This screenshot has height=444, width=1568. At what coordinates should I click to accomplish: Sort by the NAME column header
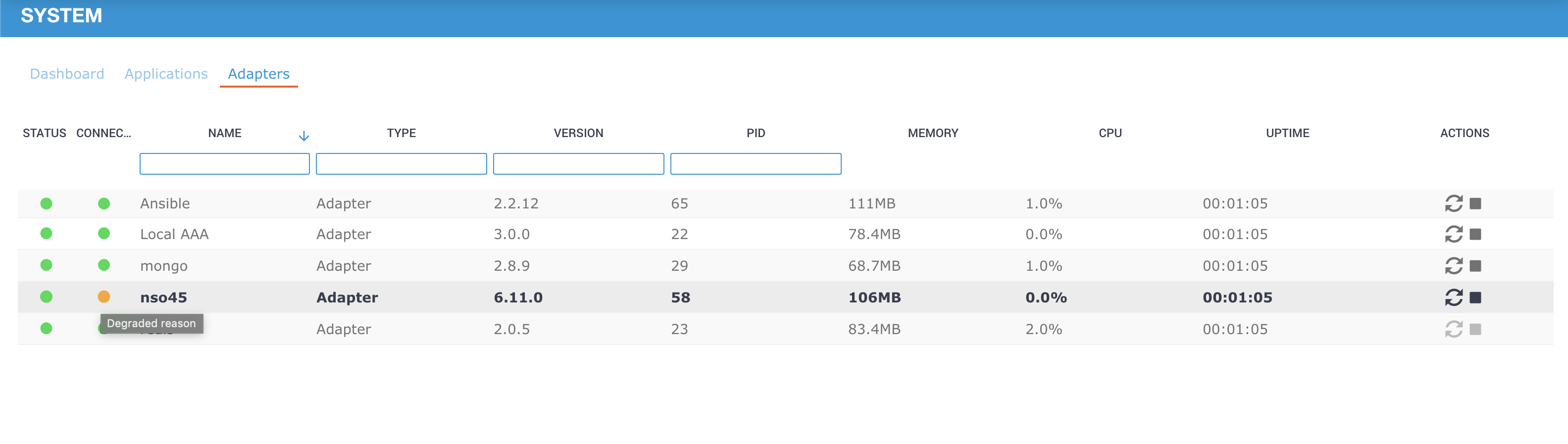225,133
